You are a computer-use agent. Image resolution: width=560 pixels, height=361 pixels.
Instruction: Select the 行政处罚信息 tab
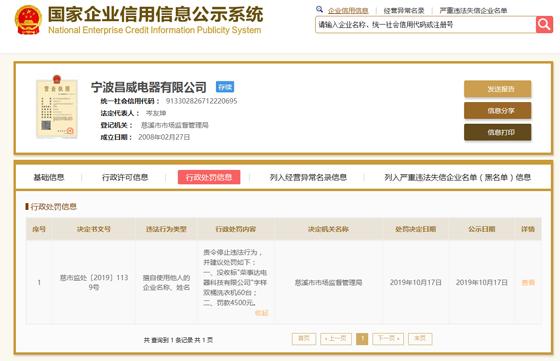point(209,177)
